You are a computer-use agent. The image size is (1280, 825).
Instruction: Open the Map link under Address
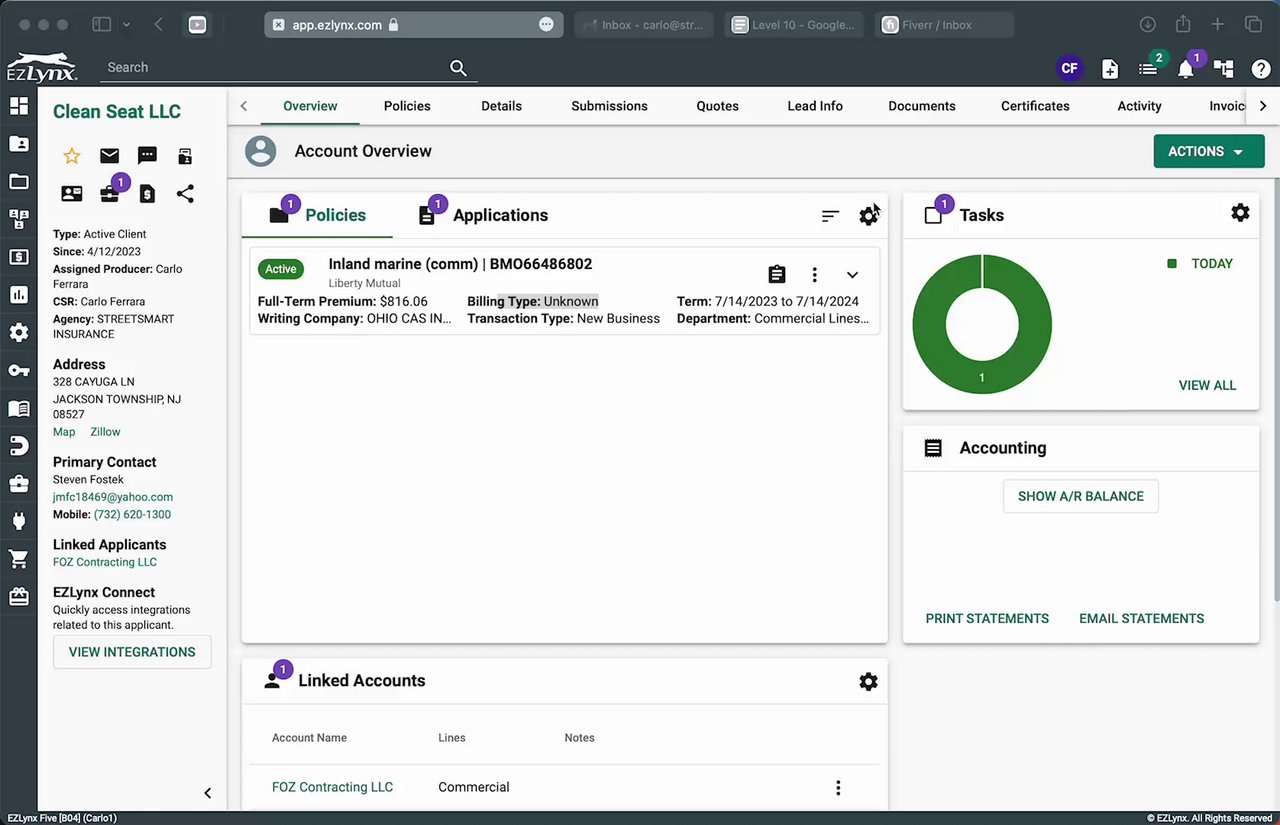[64, 432]
